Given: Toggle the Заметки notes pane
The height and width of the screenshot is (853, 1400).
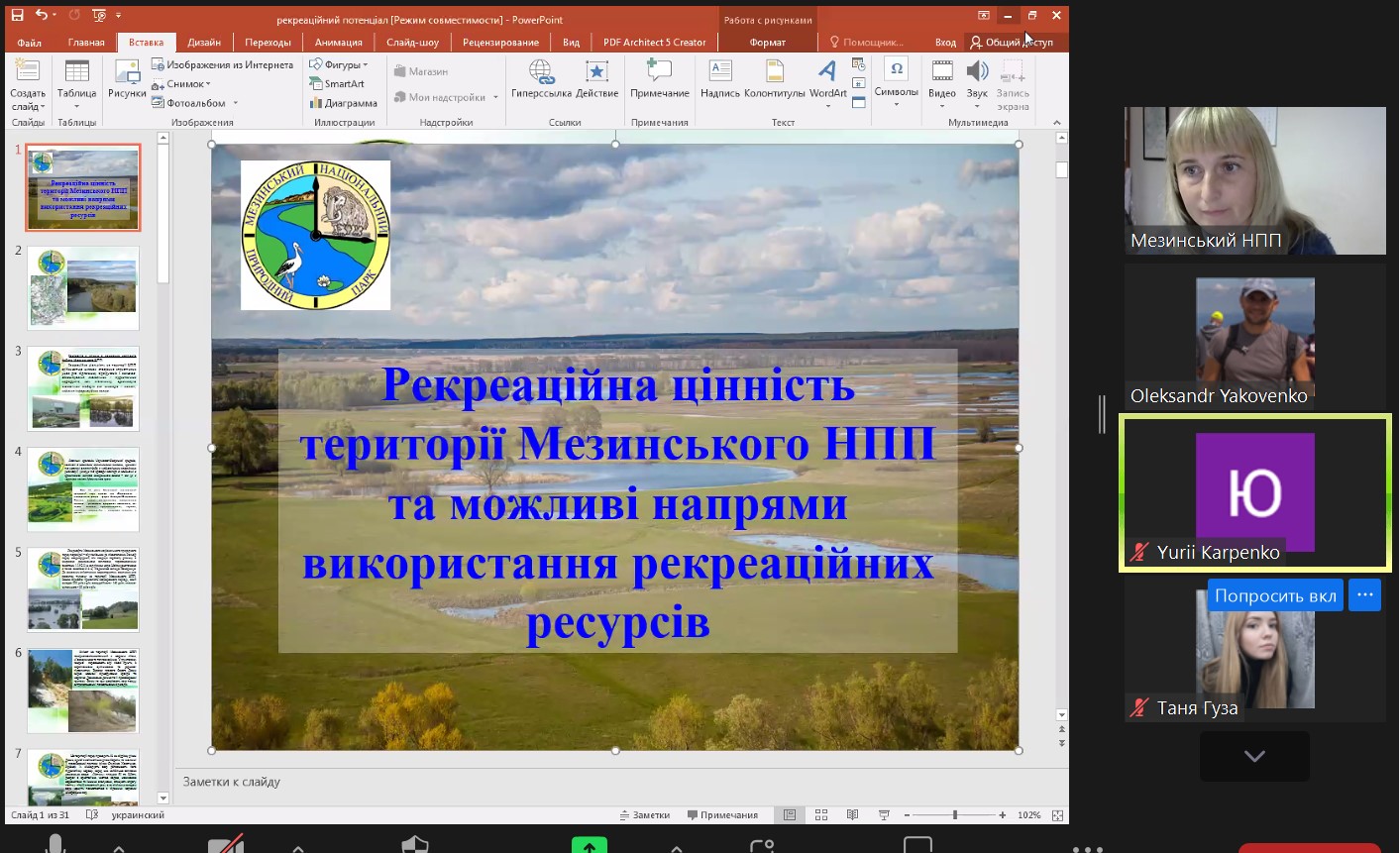Looking at the screenshot, I should (645, 815).
